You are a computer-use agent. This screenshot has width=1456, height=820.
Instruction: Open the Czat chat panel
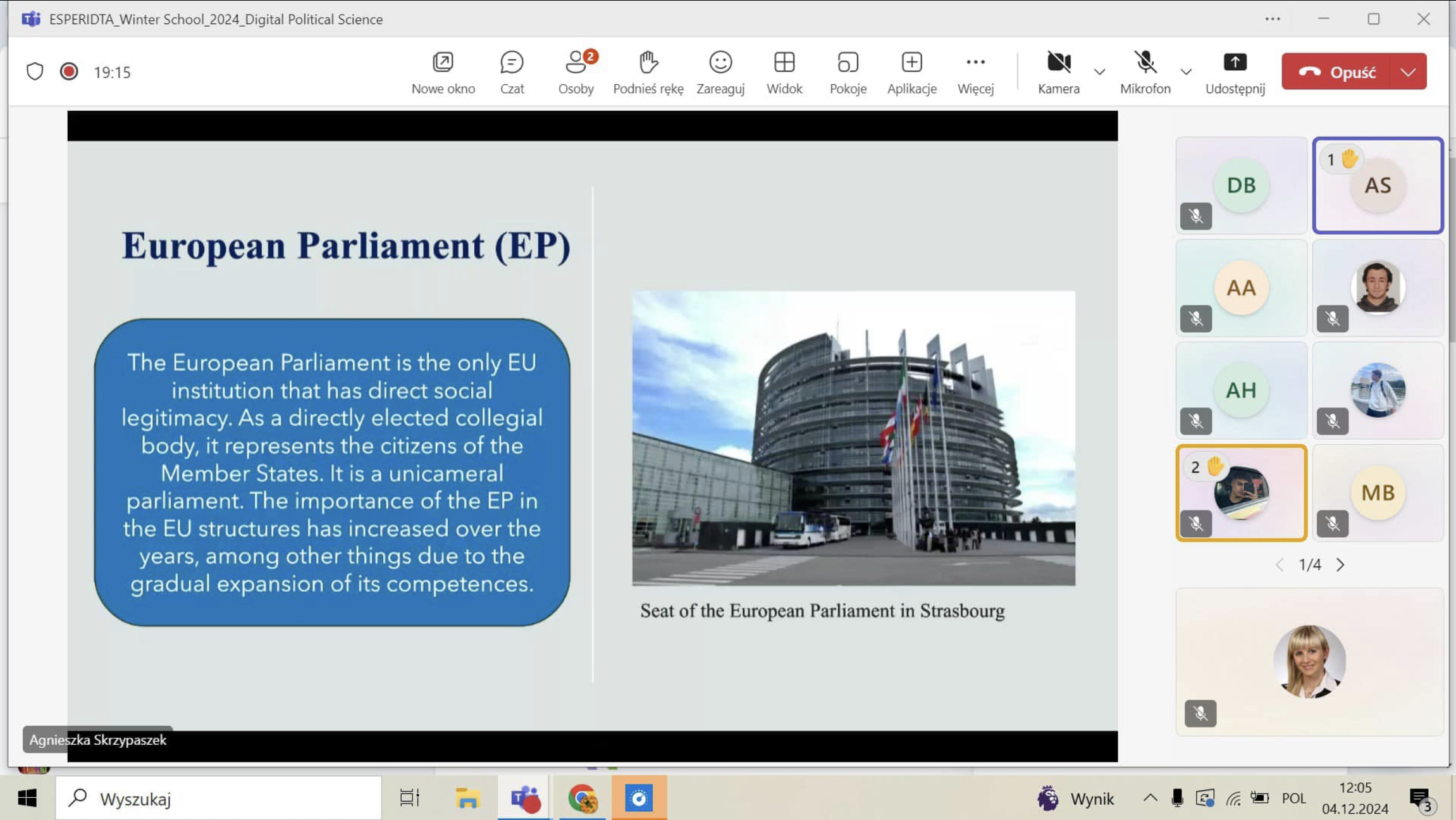point(512,72)
